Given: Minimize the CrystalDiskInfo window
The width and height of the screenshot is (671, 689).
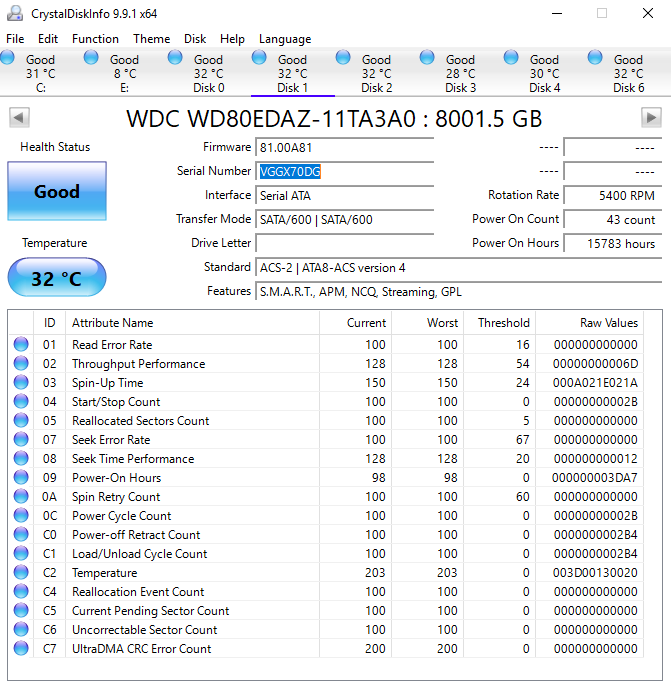Looking at the screenshot, I should (557, 13).
